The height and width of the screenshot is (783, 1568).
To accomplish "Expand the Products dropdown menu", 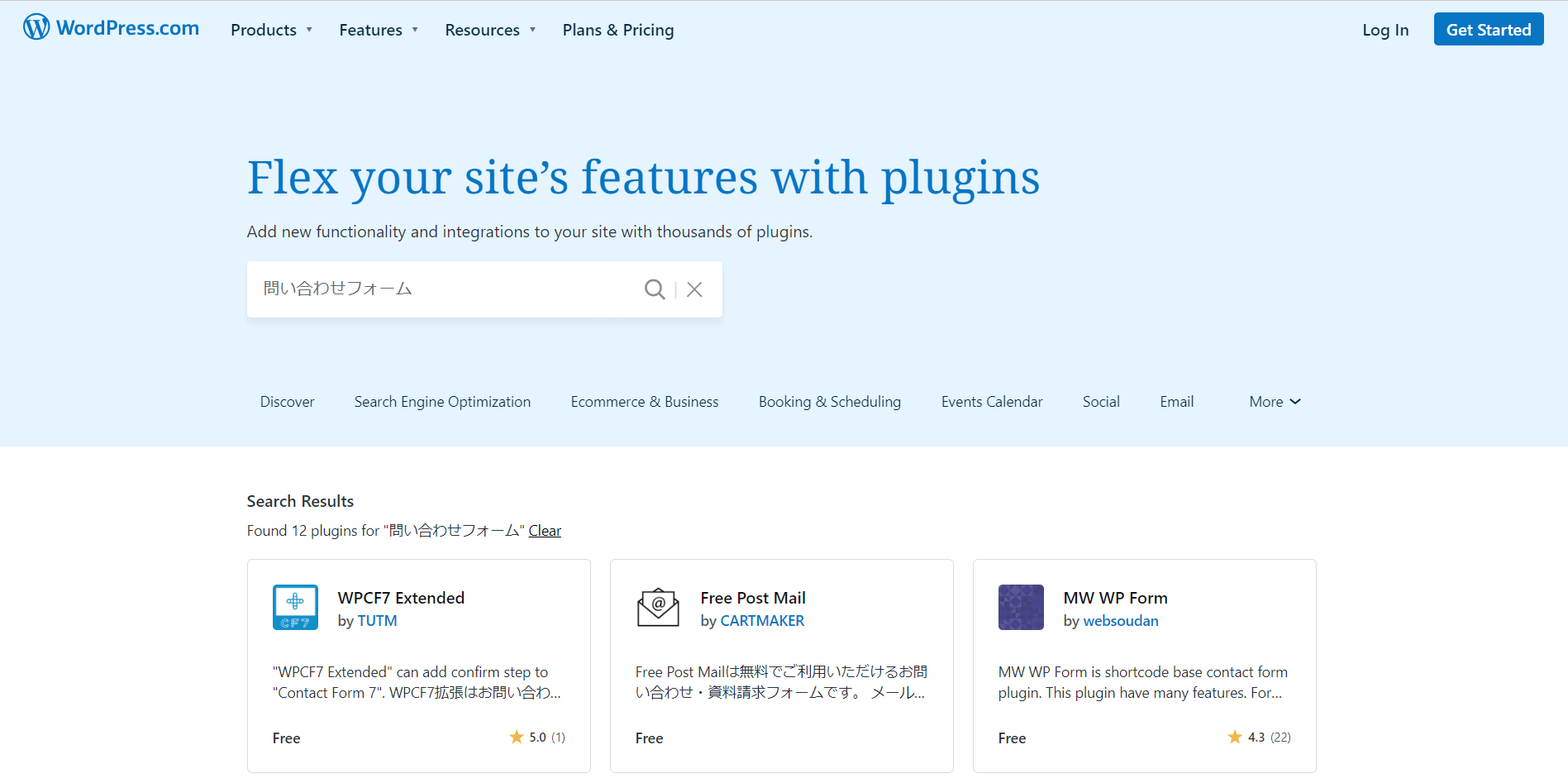I will (x=271, y=31).
